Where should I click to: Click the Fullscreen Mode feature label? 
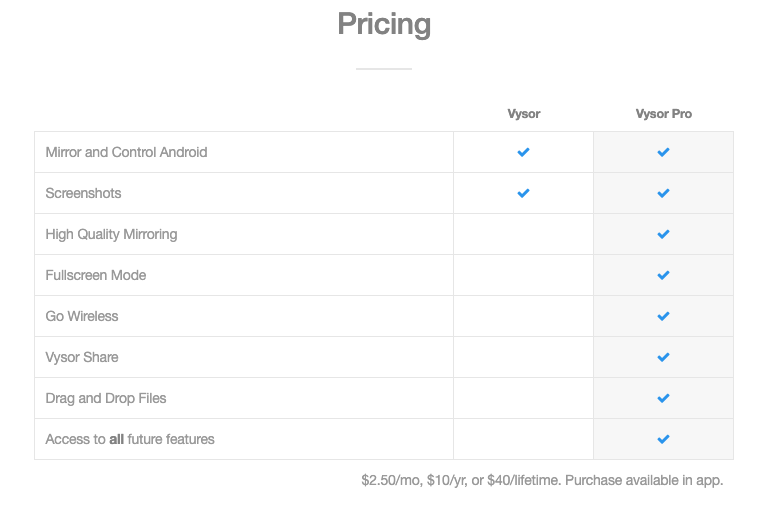(96, 275)
